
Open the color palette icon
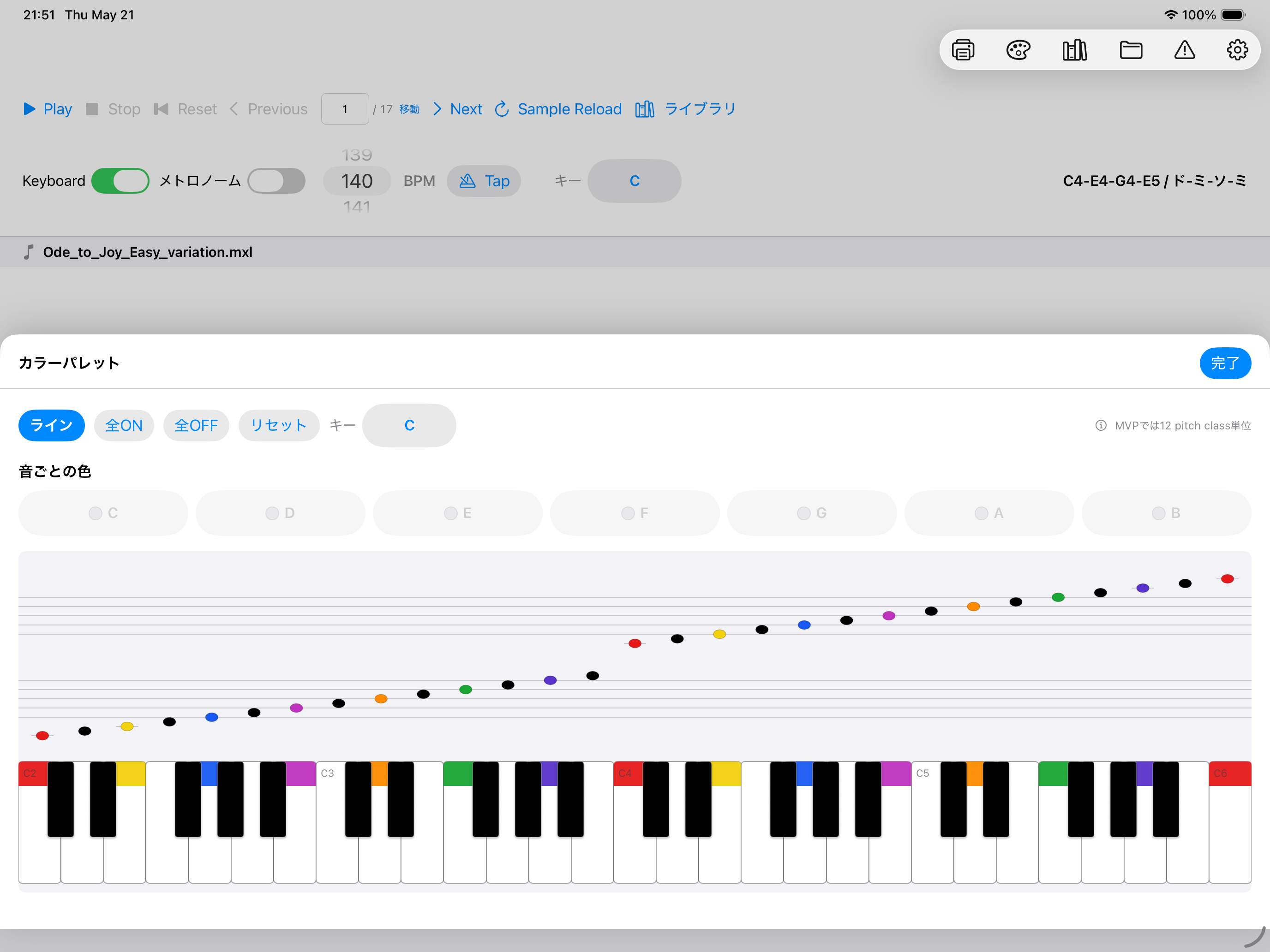pos(1018,50)
